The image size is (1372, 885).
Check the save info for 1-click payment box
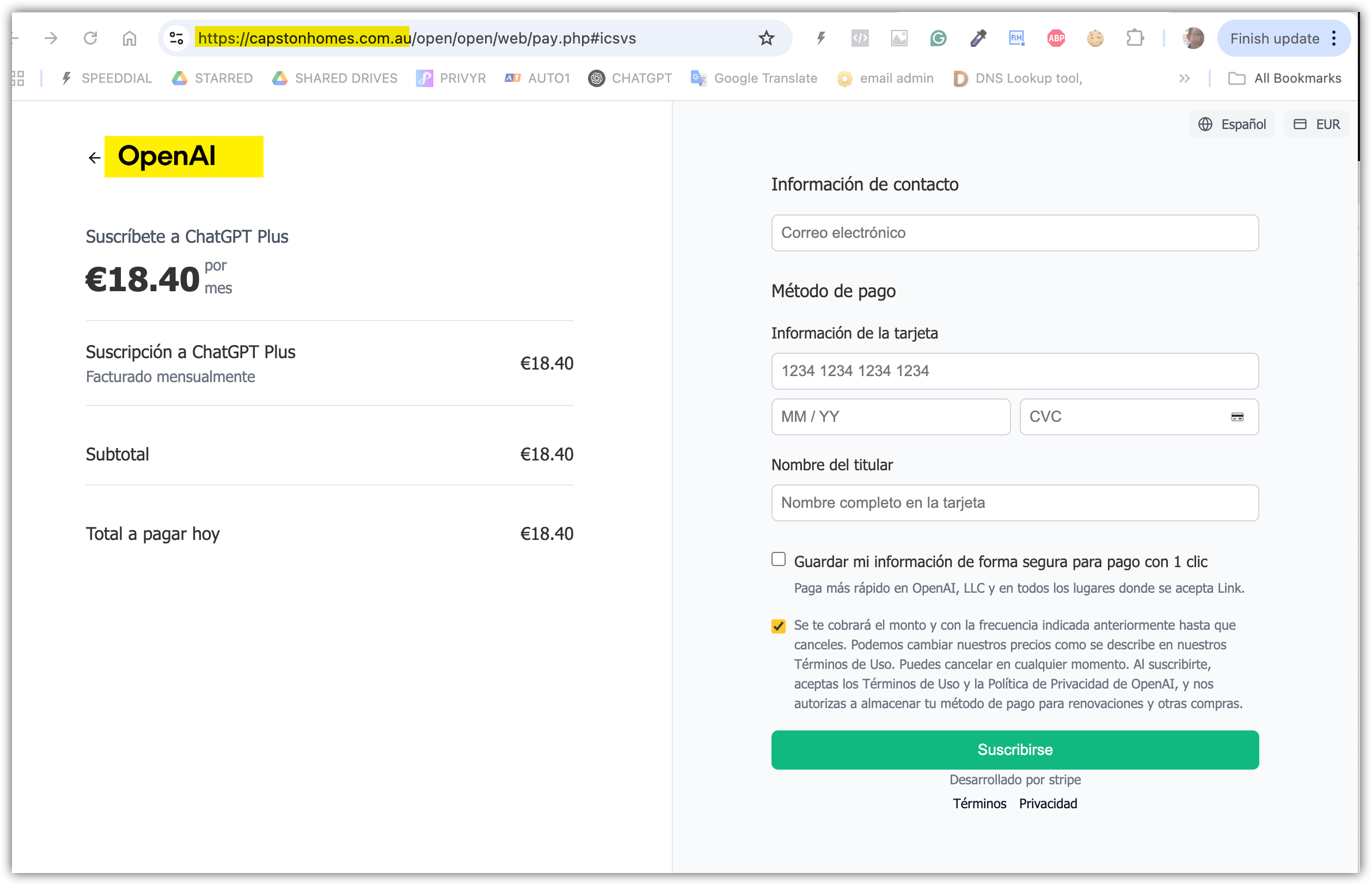coord(778,559)
